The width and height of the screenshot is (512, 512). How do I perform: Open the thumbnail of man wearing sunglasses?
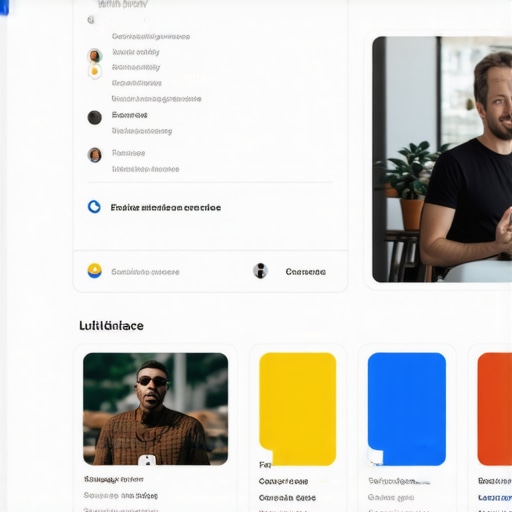pyautogui.click(x=156, y=409)
